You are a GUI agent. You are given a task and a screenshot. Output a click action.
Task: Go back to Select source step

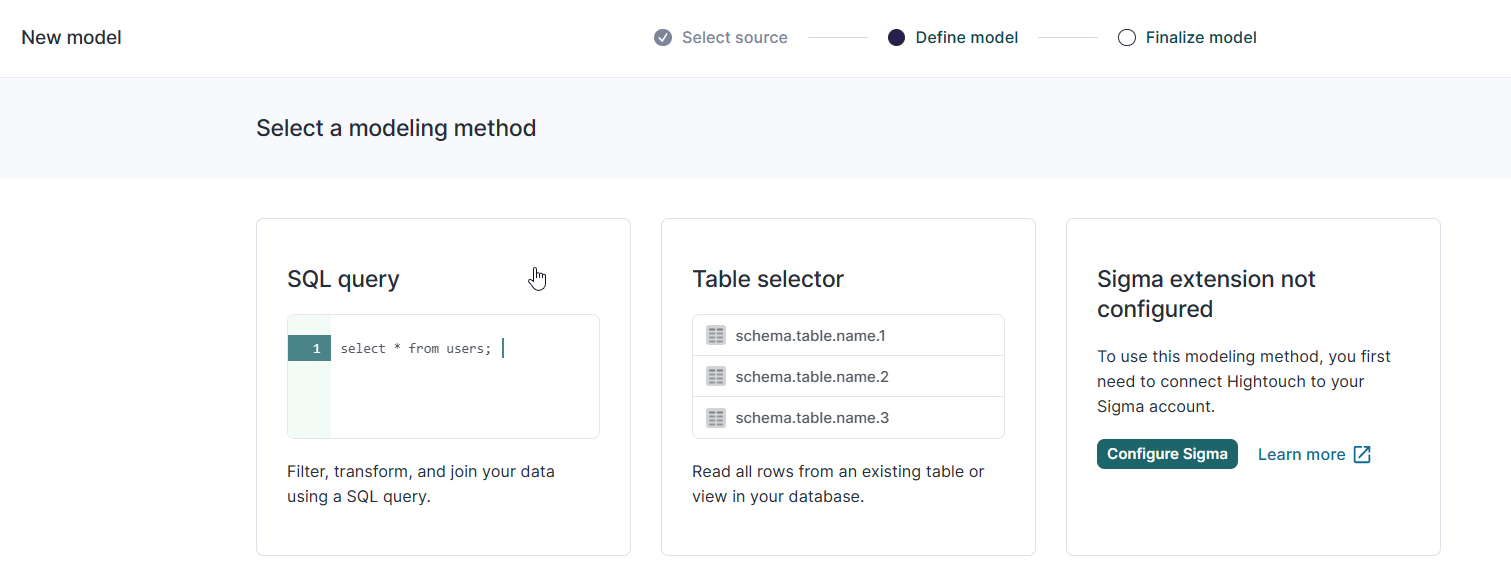(x=734, y=38)
